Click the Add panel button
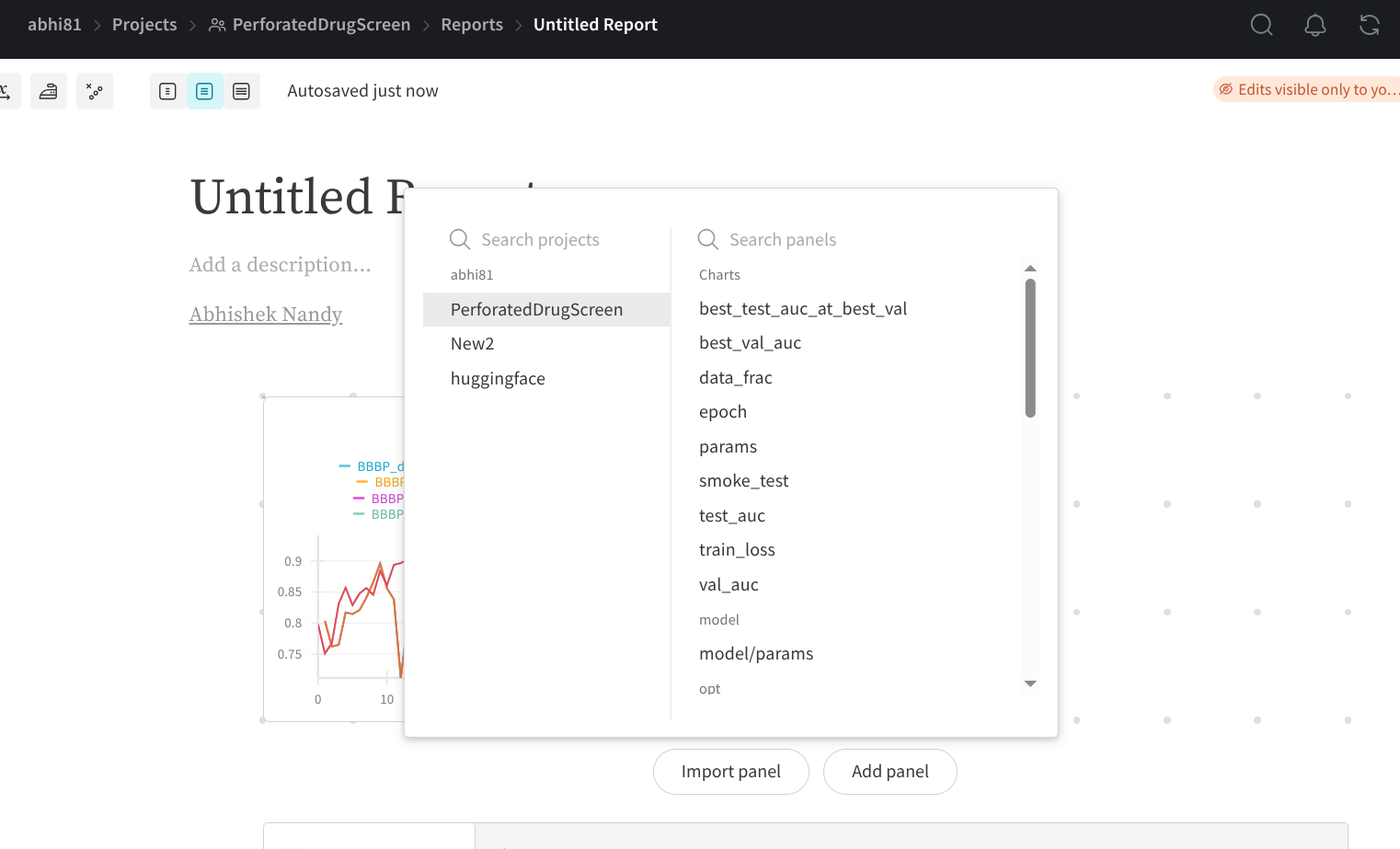Viewport: 1400px width, 849px height. click(x=889, y=772)
